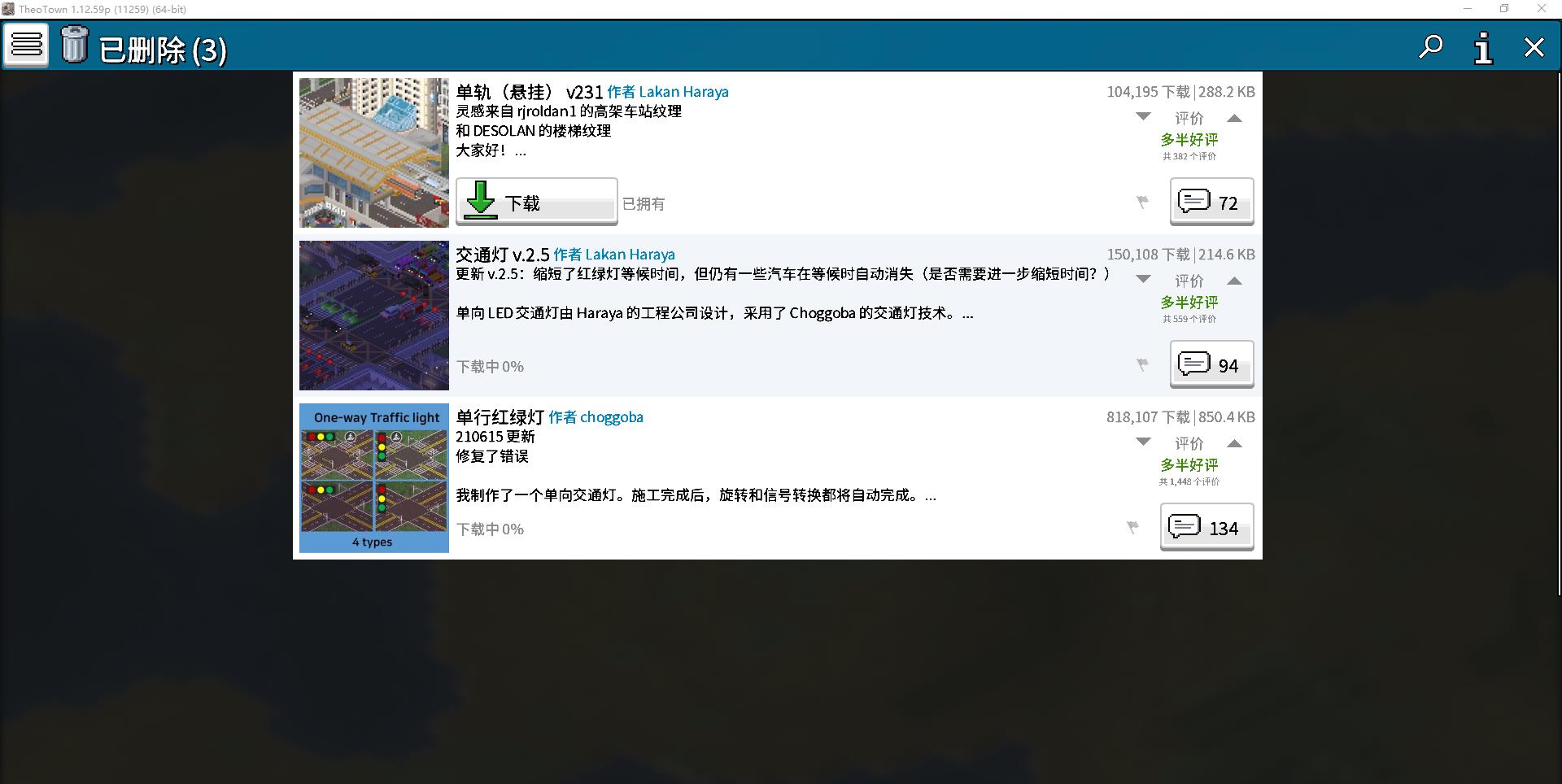
Task: Report the Monorail plugin with flag icon
Action: click(x=1142, y=202)
